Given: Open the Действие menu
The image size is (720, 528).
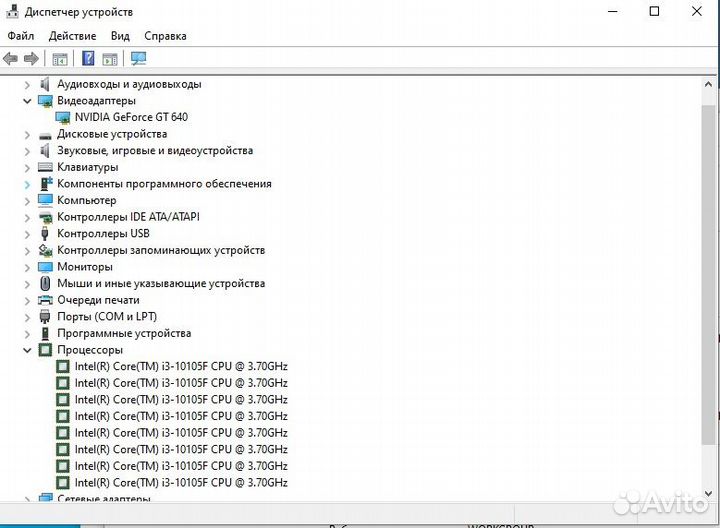Looking at the screenshot, I should pos(72,36).
